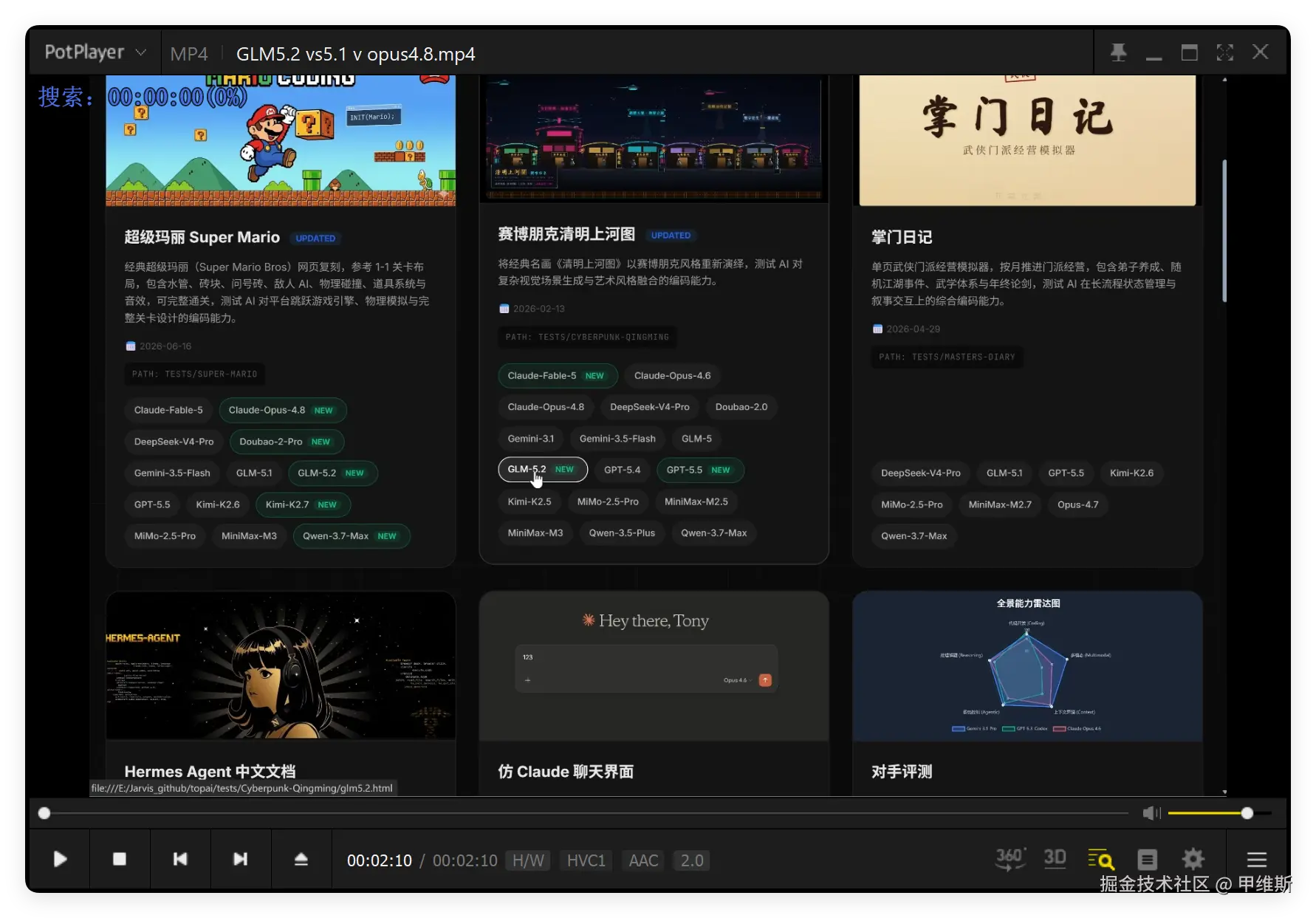
Task: Select the MiniMax-M2.7 tag
Action: coord(1000,505)
